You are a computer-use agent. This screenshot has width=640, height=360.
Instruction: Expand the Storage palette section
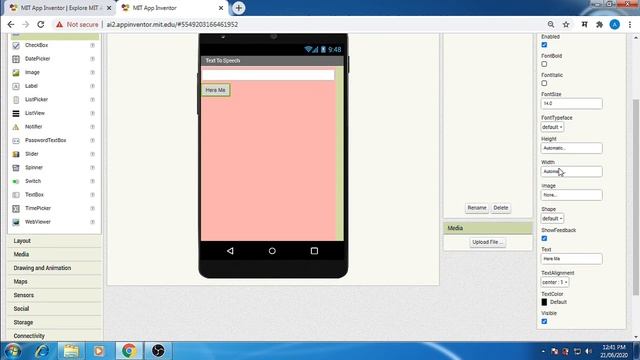pos(54,322)
